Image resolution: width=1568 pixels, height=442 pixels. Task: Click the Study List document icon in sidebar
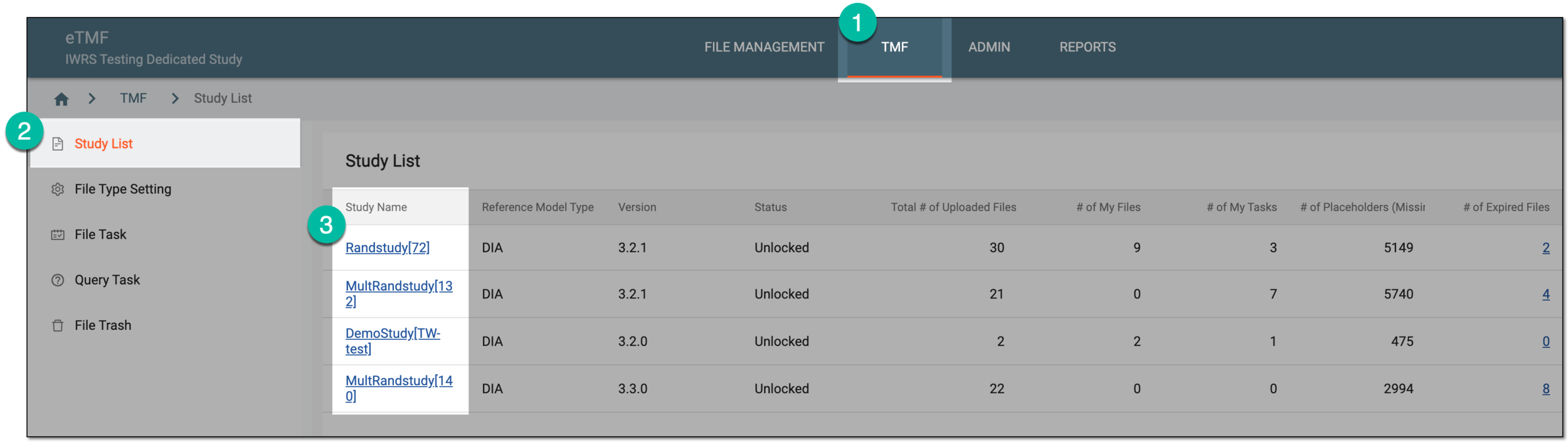pyautogui.click(x=58, y=144)
